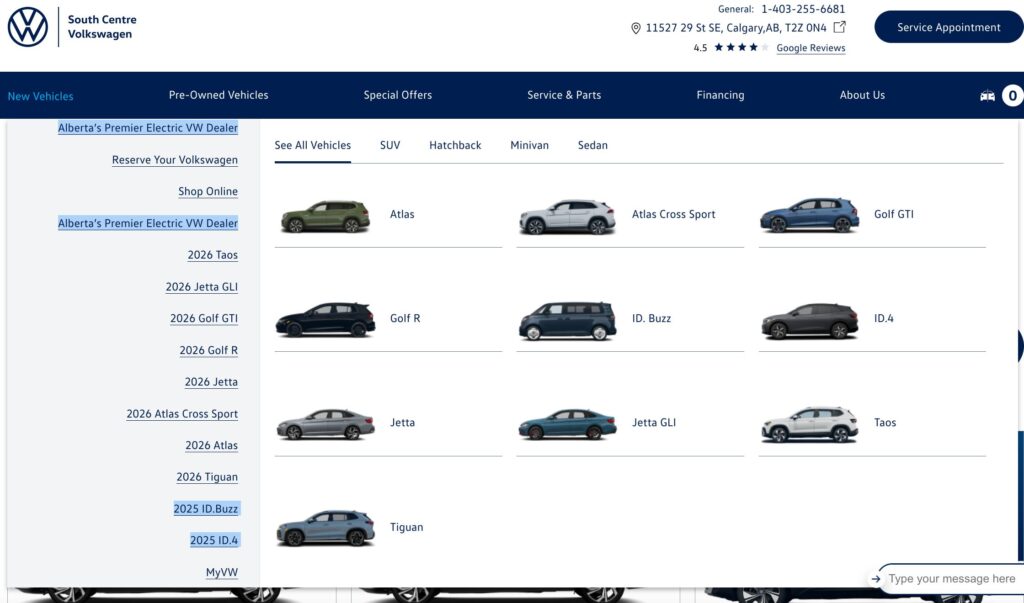Choose the ID. Buzz van image
Viewport: 1024px width, 603px height.
tap(567, 320)
